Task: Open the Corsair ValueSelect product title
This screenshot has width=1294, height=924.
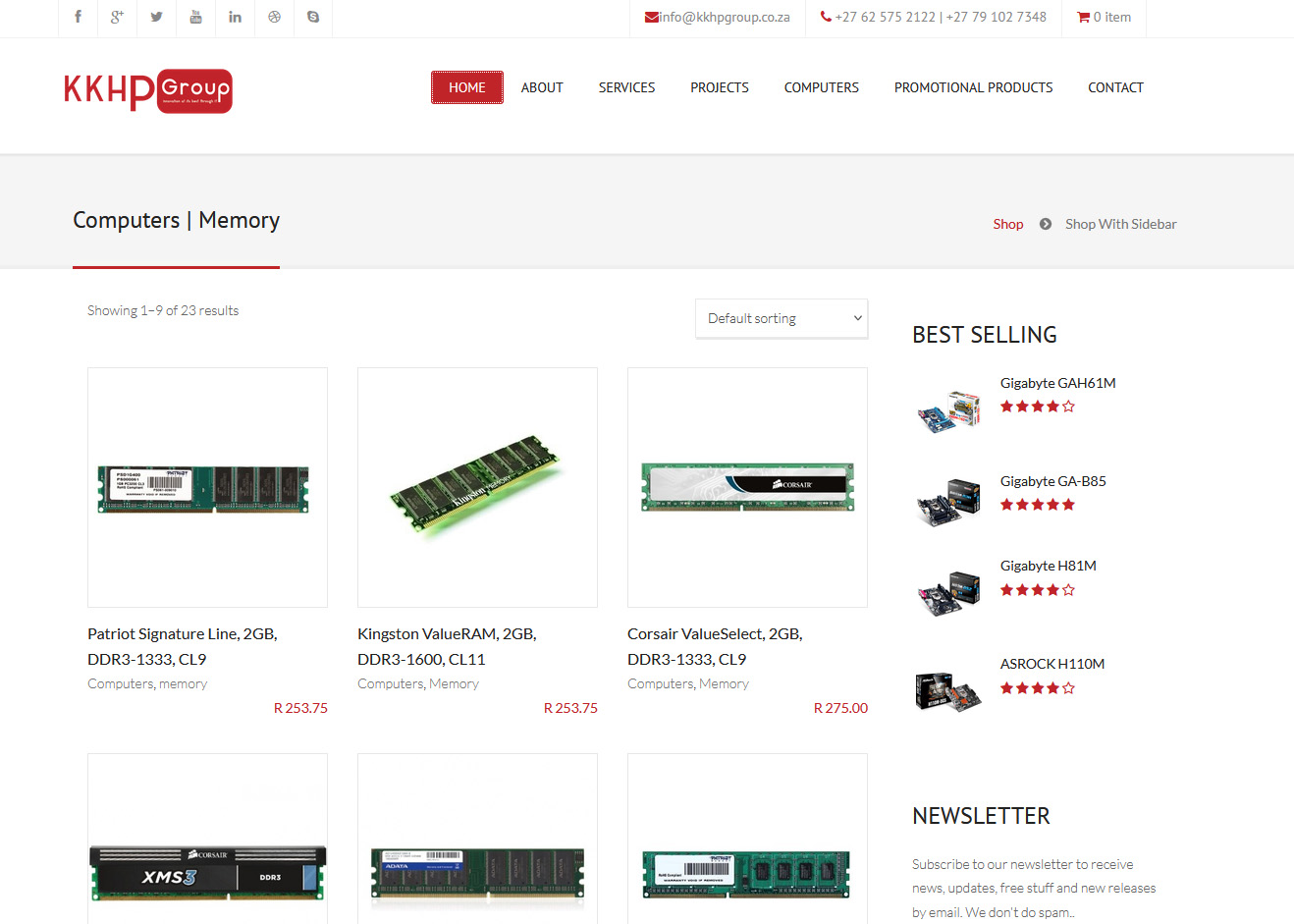Action: (715, 646)
